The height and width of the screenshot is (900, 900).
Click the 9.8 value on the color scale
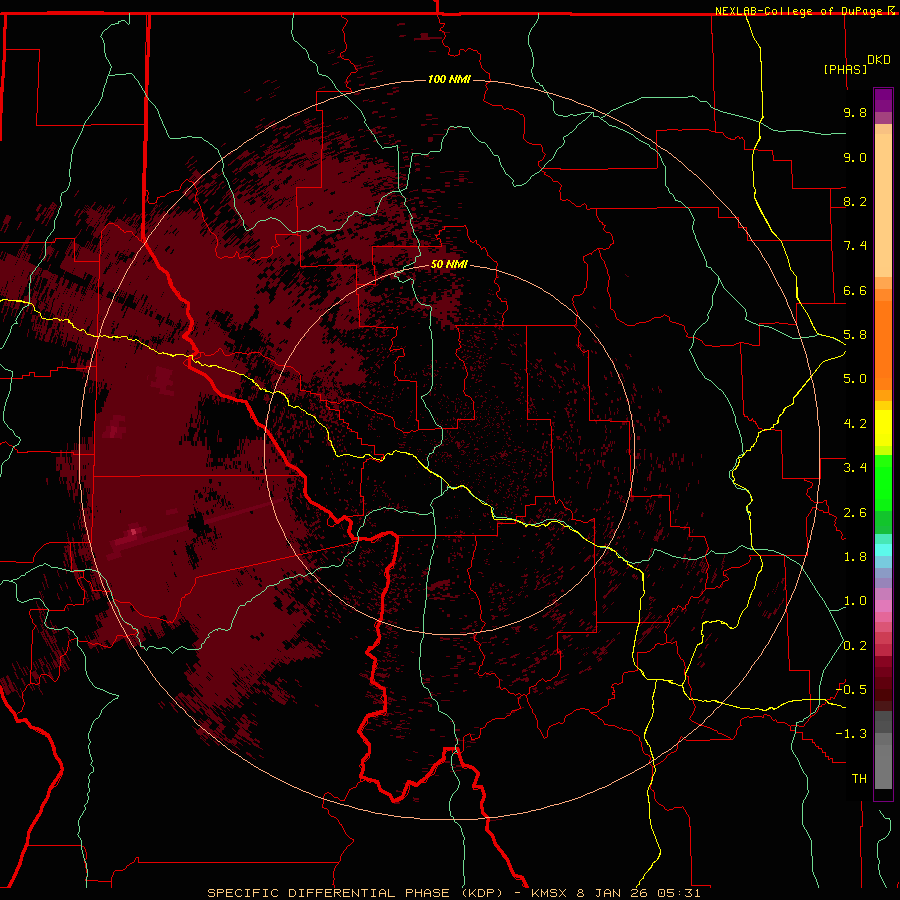(x=855, y=112)
